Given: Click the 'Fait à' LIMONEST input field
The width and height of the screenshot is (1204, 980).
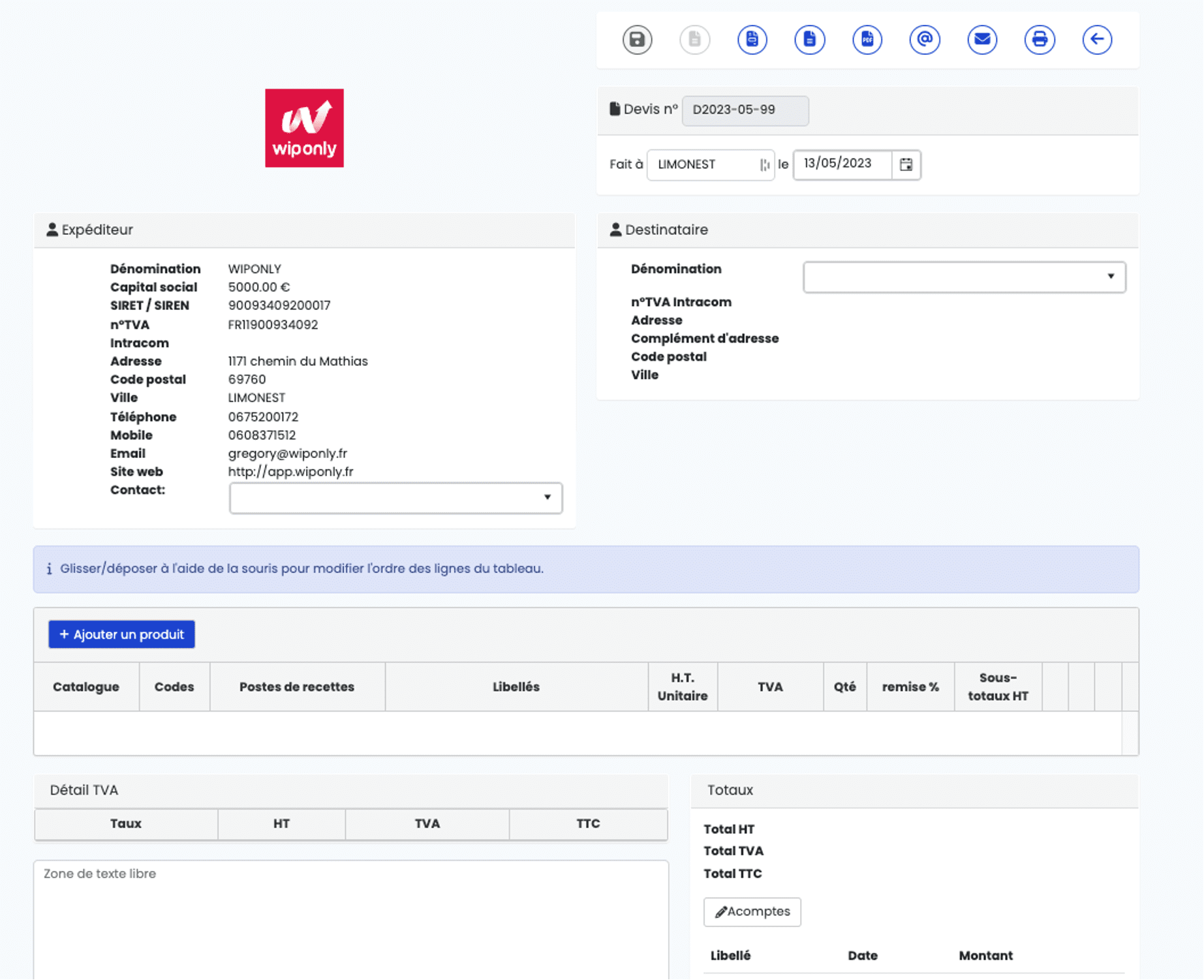Looking at the screenshot, I should point(710,164).
